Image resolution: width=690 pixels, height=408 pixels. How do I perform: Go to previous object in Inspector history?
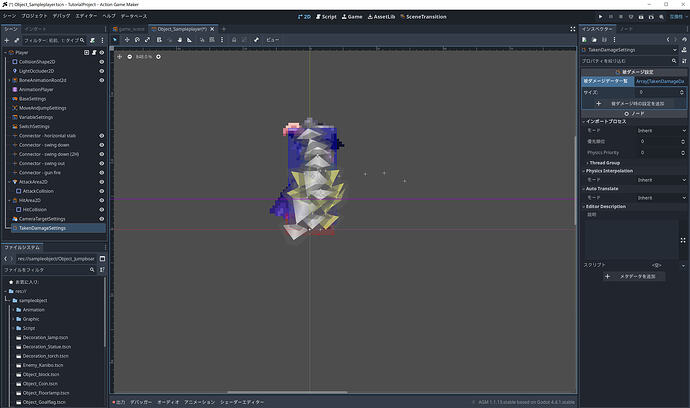668,40
